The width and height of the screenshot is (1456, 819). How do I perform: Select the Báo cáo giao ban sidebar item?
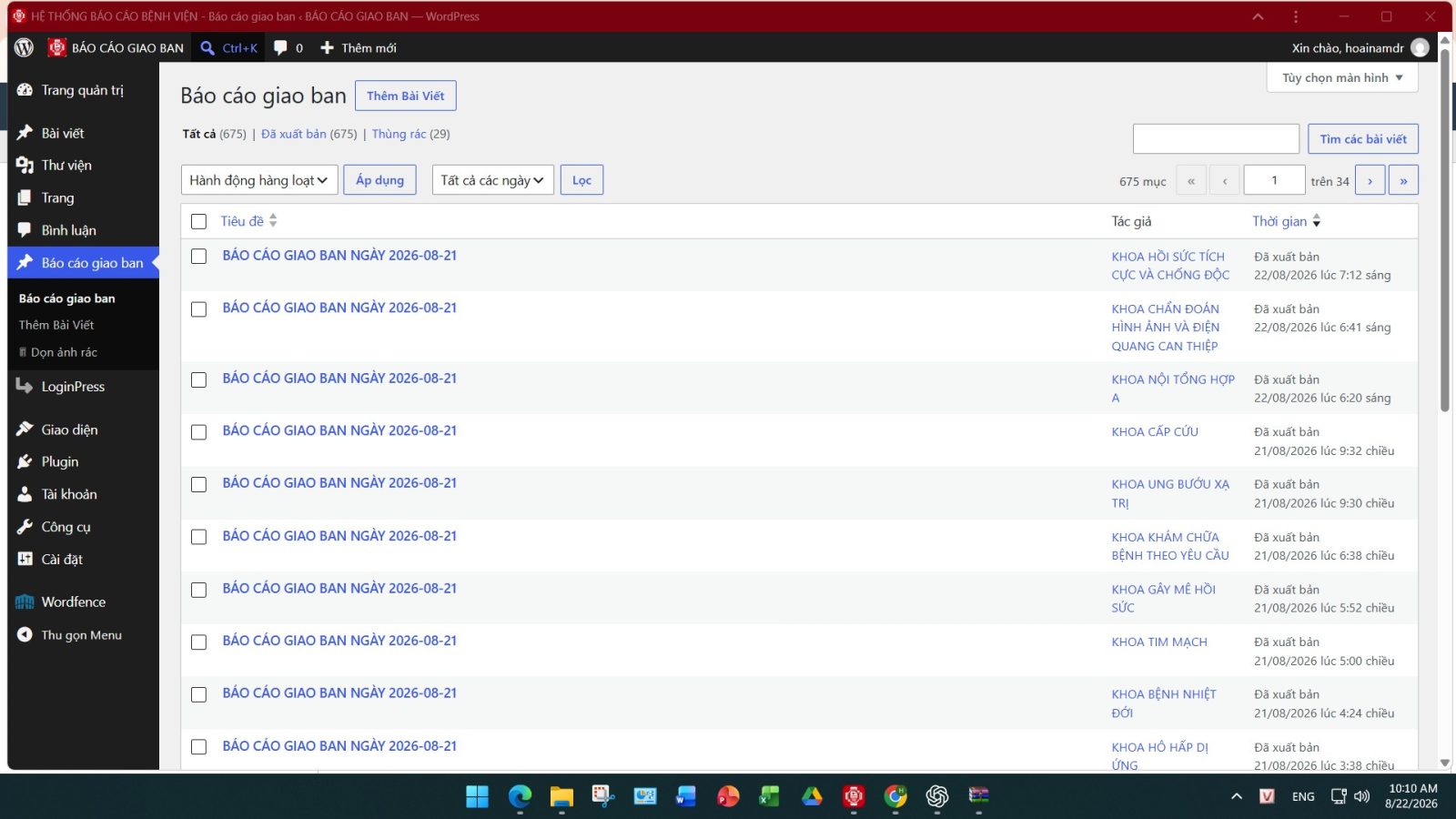coord(83,263)
